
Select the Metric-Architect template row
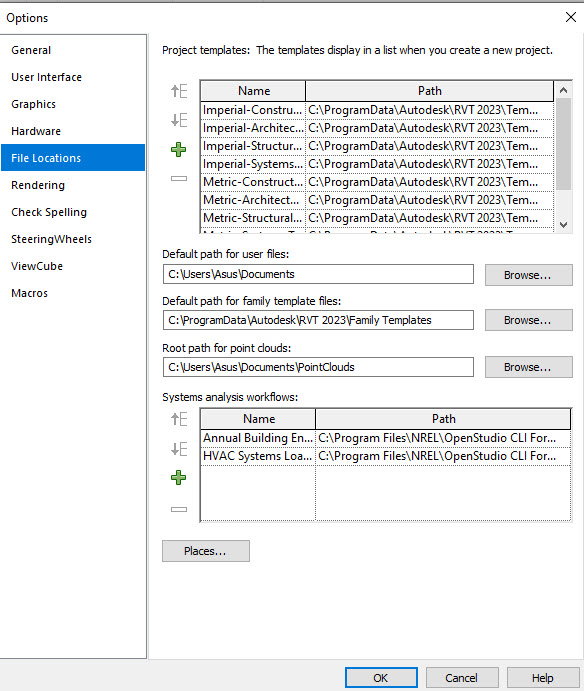click(x=377, y=200)
